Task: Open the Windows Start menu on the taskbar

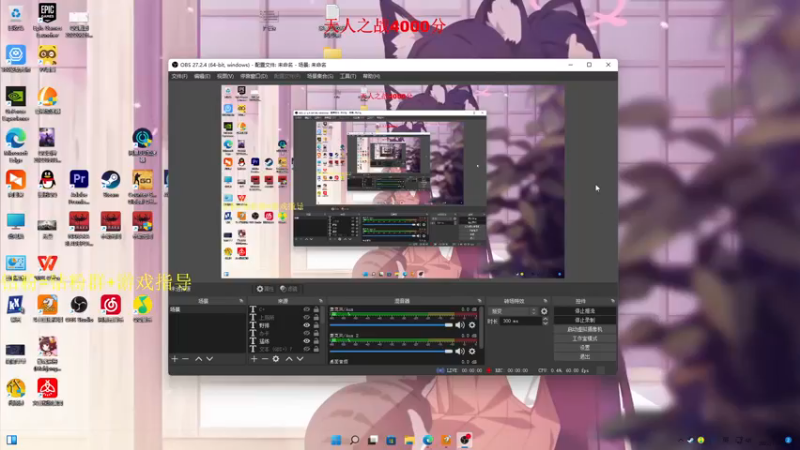Action: pyautogui.click(x=336, y=440)
